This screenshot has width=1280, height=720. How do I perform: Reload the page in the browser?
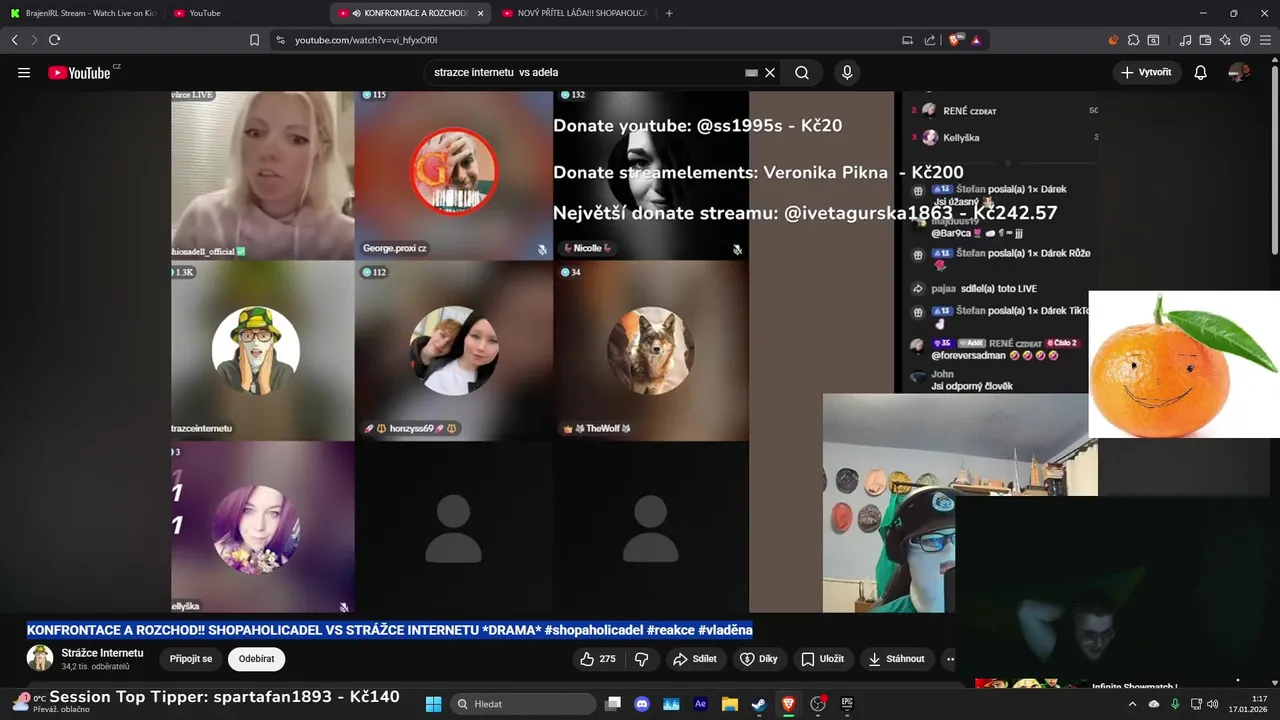54,40
